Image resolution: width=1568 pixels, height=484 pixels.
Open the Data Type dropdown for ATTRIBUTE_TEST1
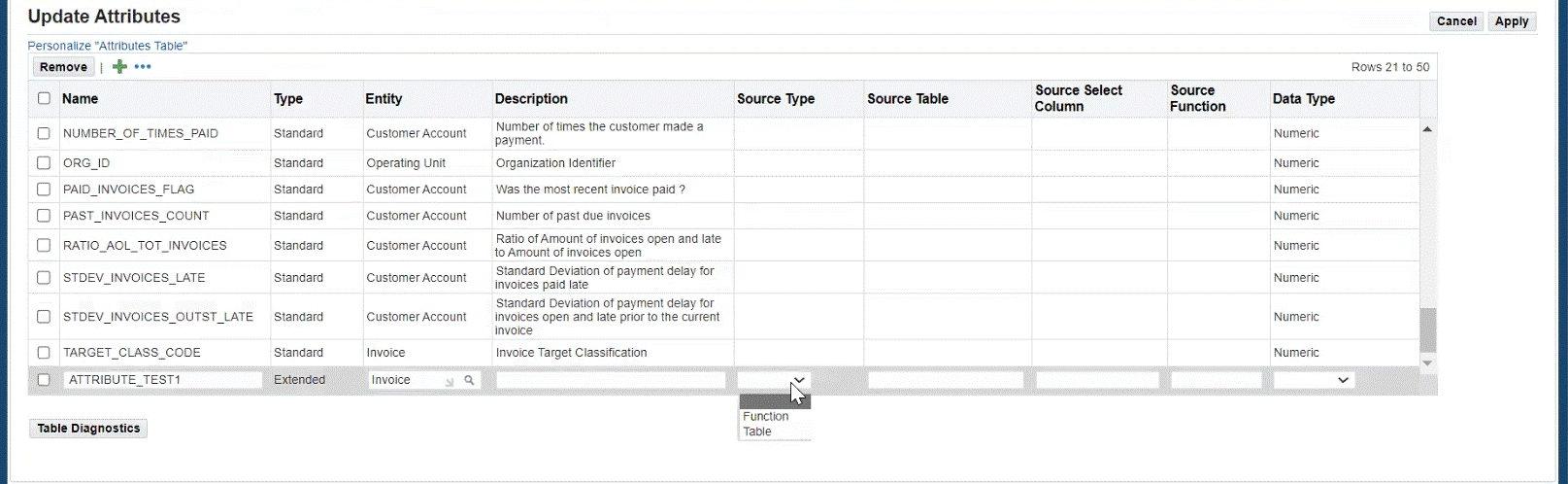1314,380
